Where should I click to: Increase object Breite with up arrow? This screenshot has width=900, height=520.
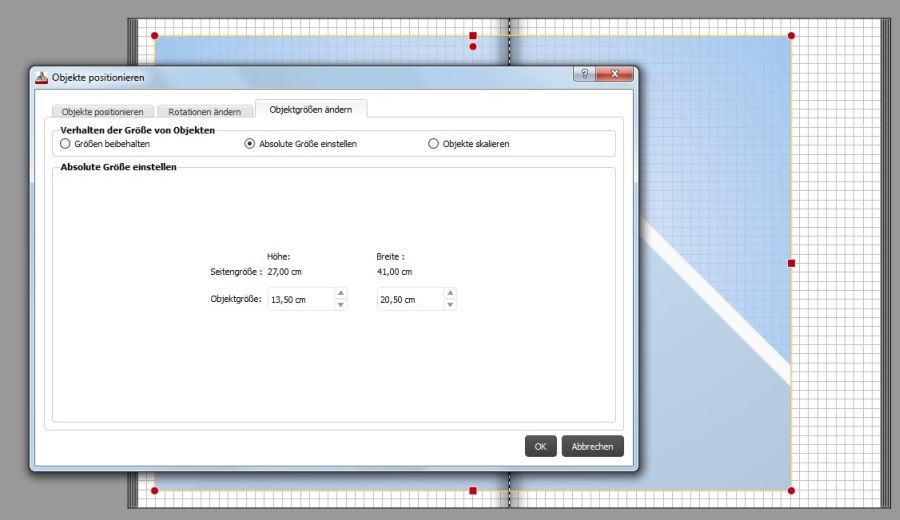[450, 294]
